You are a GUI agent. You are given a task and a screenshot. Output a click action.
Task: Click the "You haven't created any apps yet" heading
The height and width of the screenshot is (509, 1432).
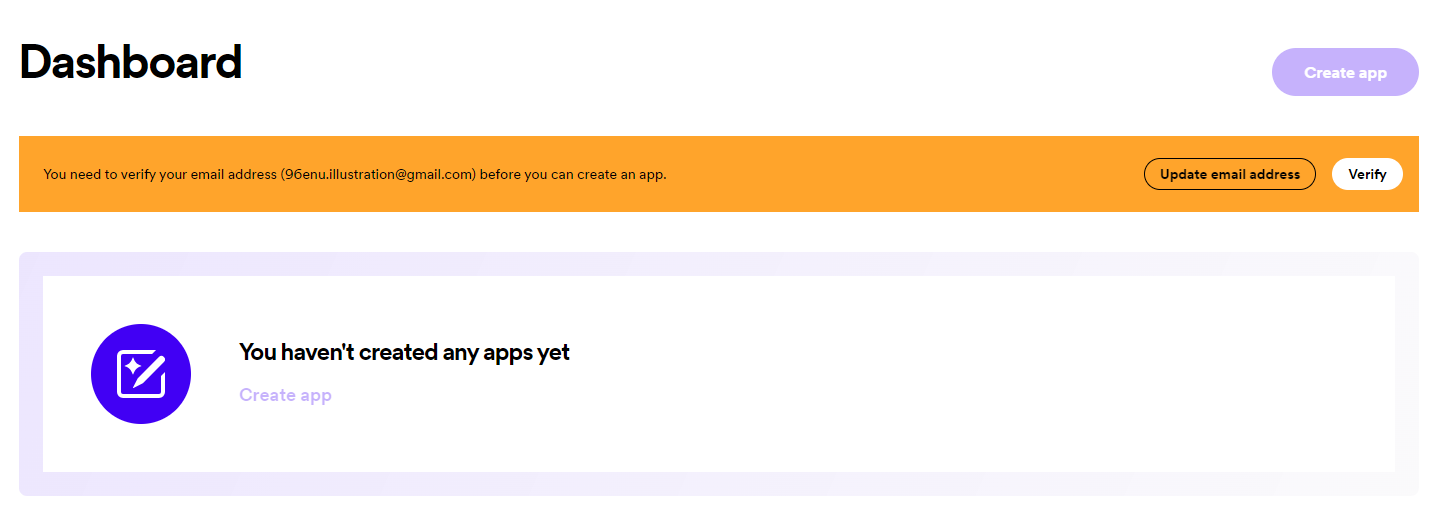tap(404, 352)
